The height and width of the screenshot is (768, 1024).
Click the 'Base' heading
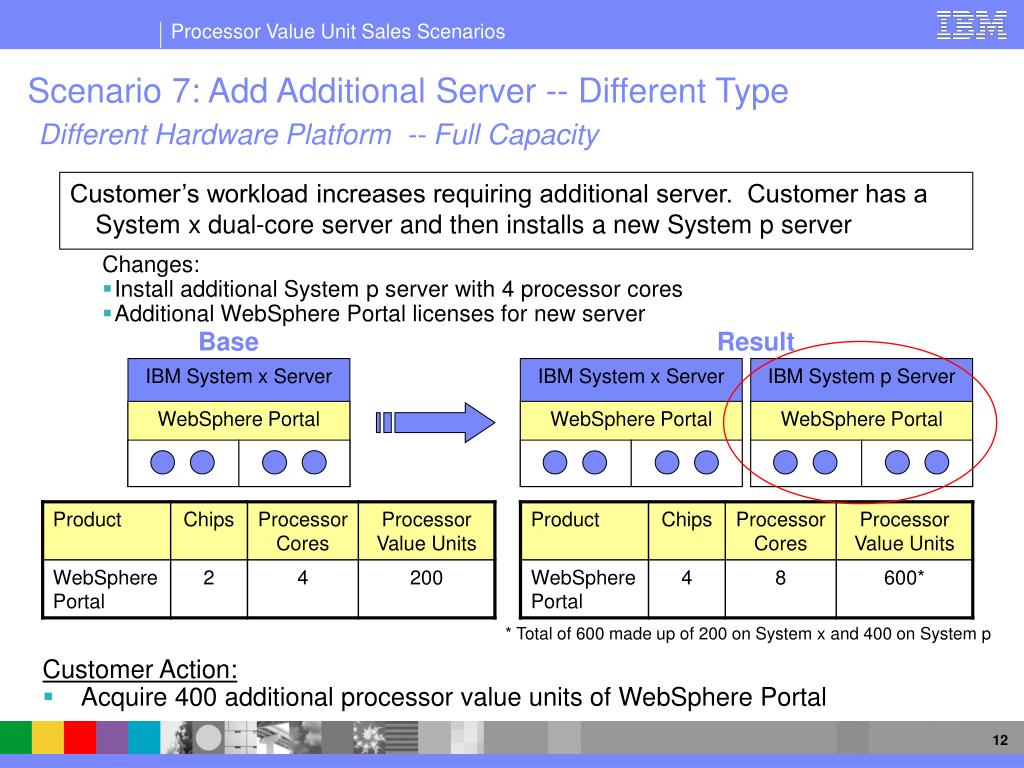pos(229,342)
